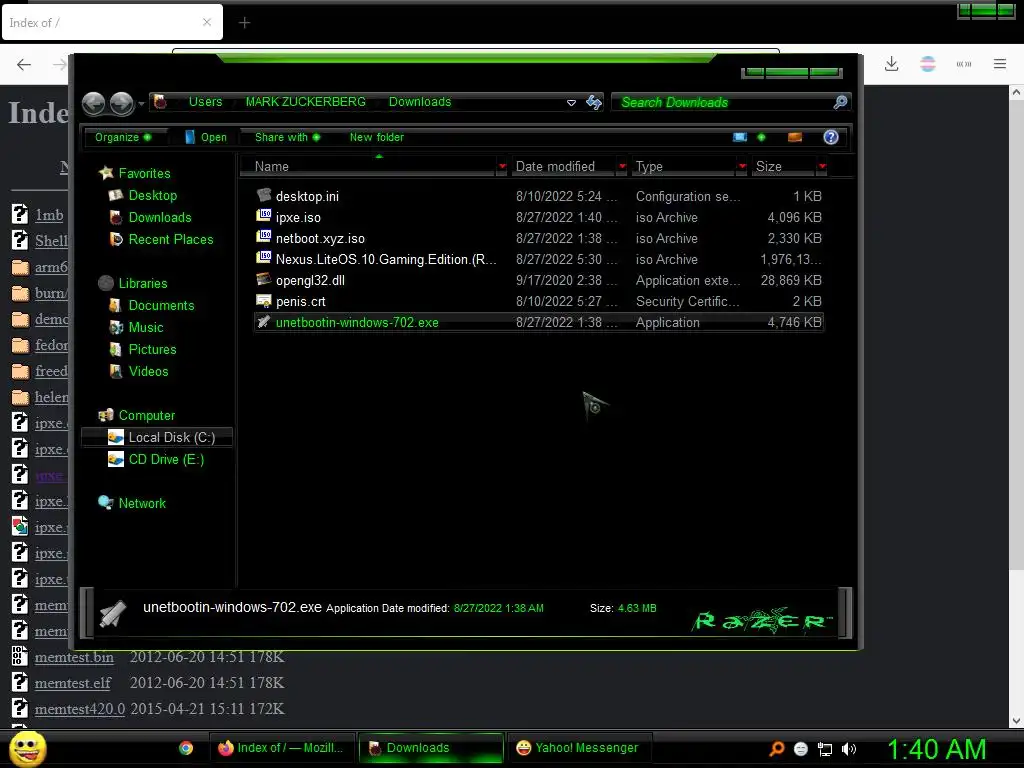Open the Firefox hamburger application menu
Image resolution: width=1024 pixels, height=768 pixels.
coord(1000,64)
